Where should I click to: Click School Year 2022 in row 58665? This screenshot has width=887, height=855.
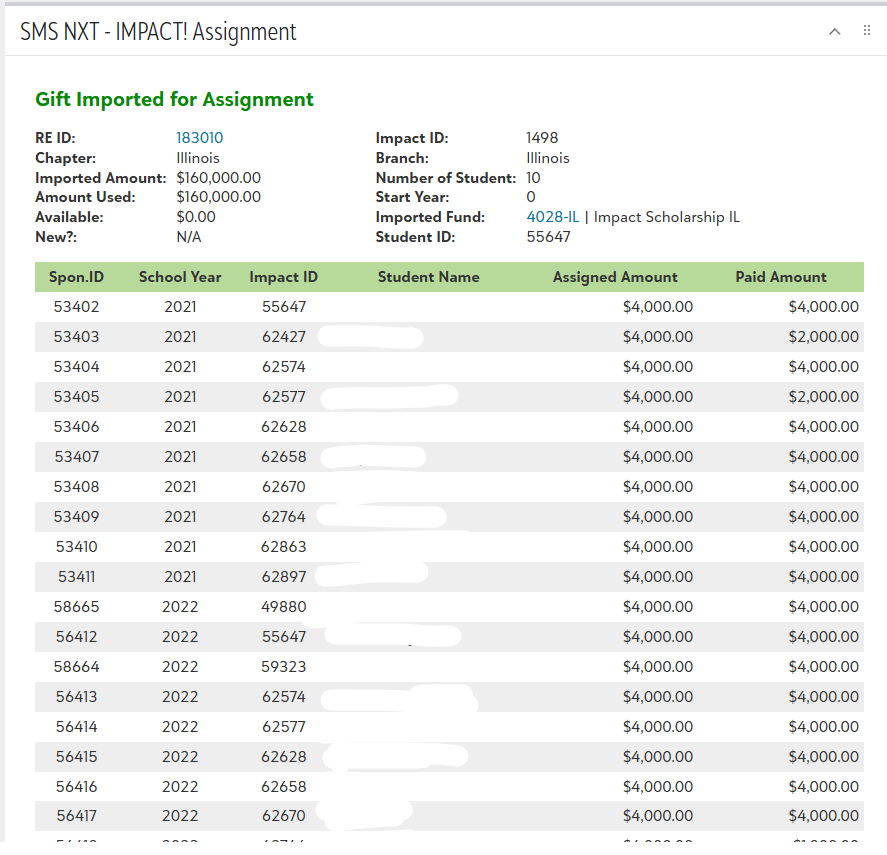tap(180, 607)
